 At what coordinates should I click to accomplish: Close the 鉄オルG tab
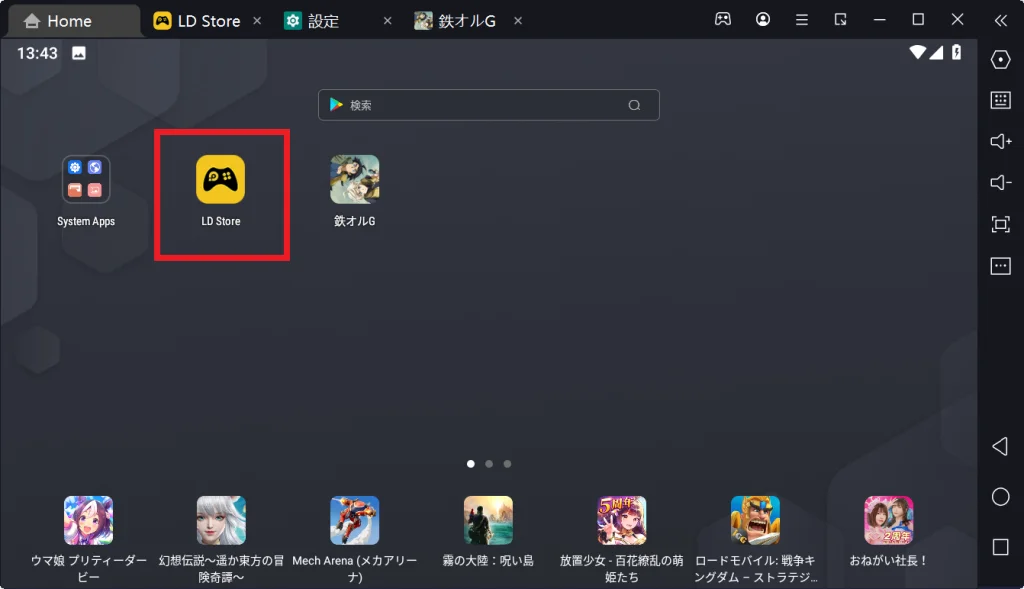click(x=518, y=21)
